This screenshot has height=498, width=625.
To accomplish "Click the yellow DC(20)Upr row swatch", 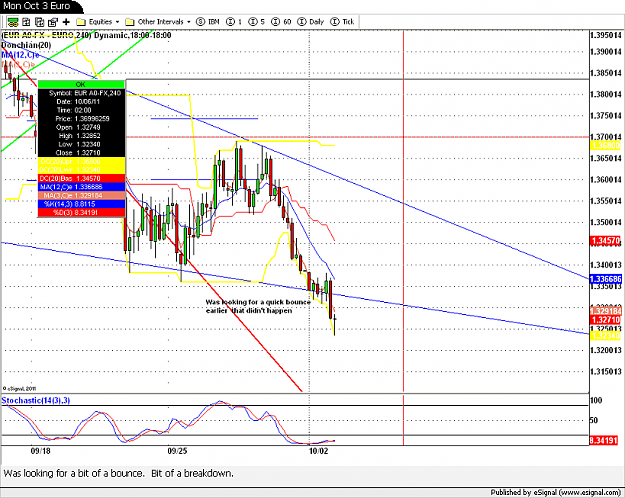I will pos(81,161).
